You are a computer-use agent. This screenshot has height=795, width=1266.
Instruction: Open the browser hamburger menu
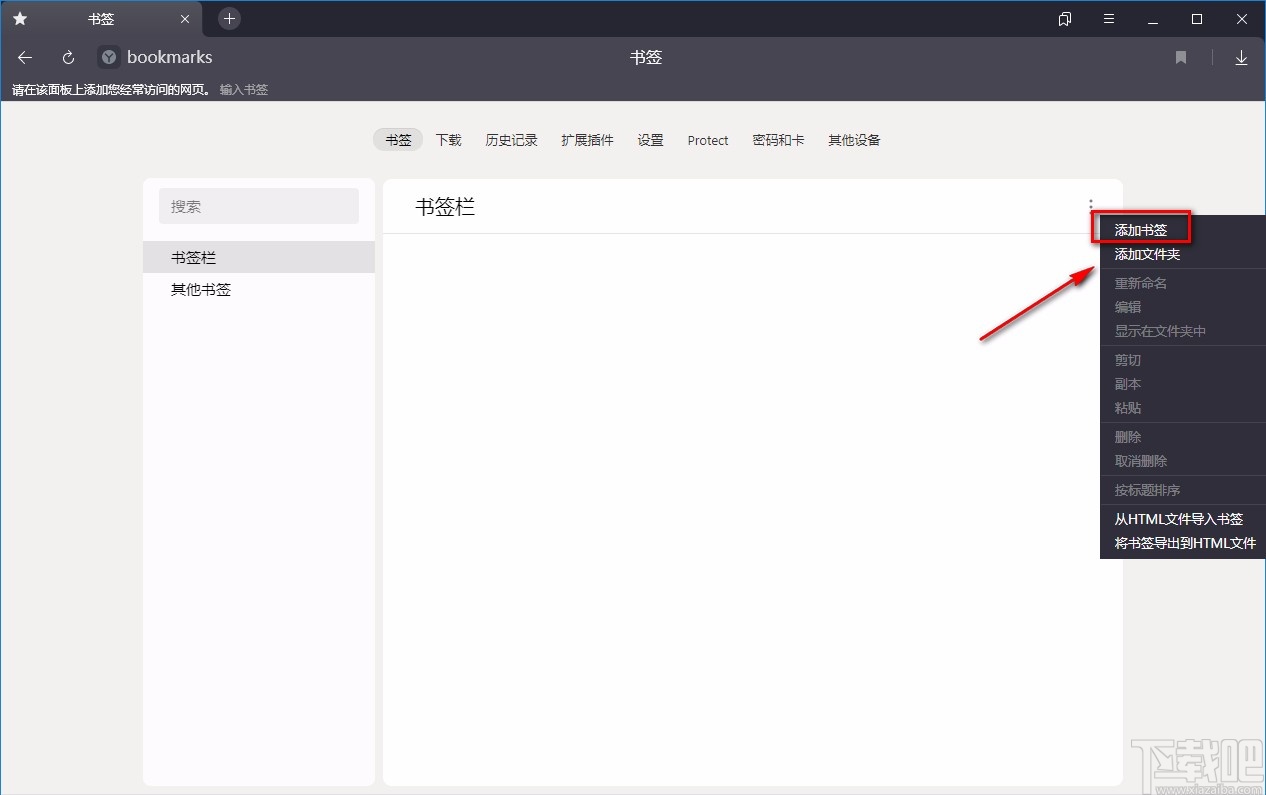(1109, 18)
